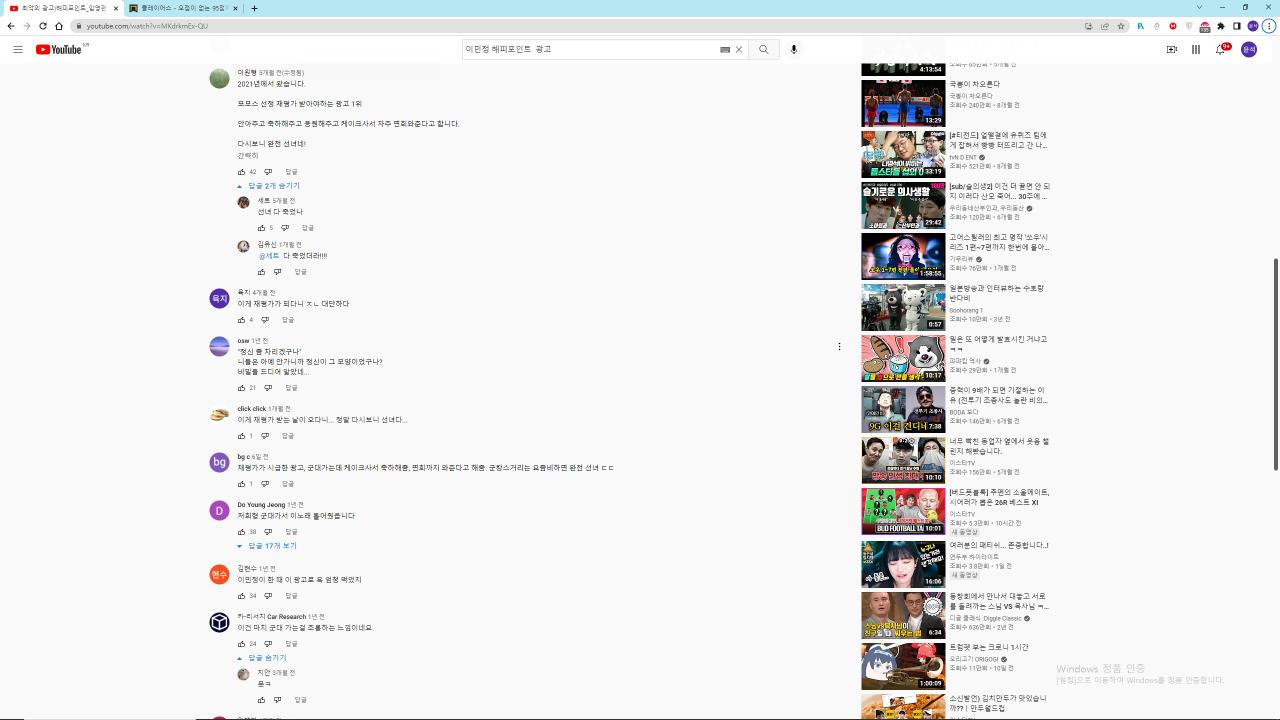1280x720 pixels.
Task: Open bg's purple avatar
Action: click(x=219, y=462)
